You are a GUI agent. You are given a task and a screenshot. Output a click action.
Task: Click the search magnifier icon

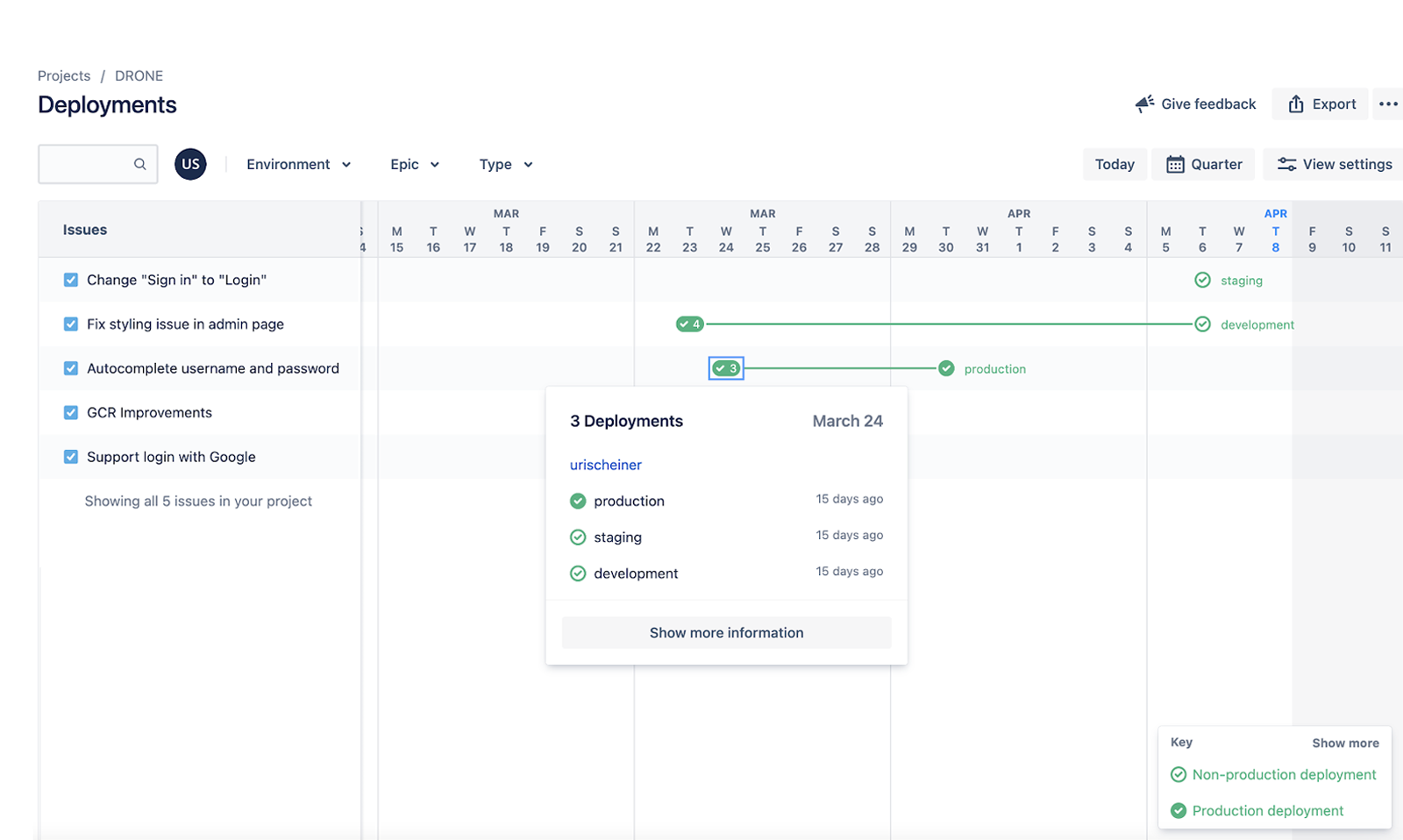coord(140,164)
